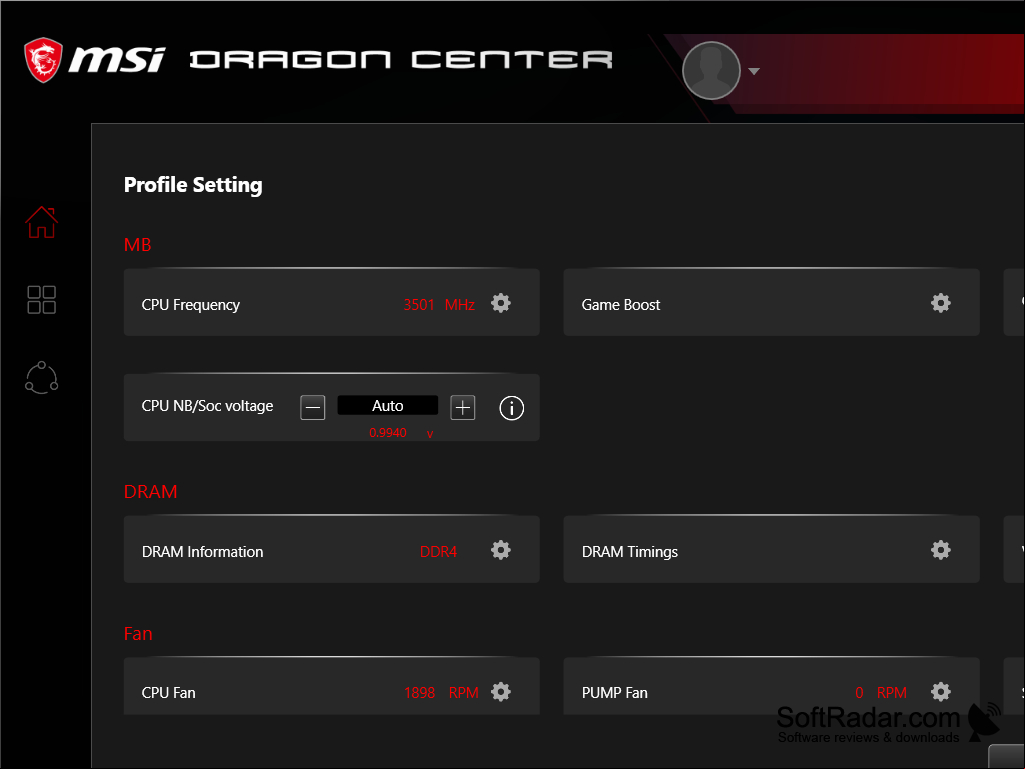Screen dimensions: 1025x769
Task: Click the CPU NB/Soc voltage label
Action: point(207,406)
